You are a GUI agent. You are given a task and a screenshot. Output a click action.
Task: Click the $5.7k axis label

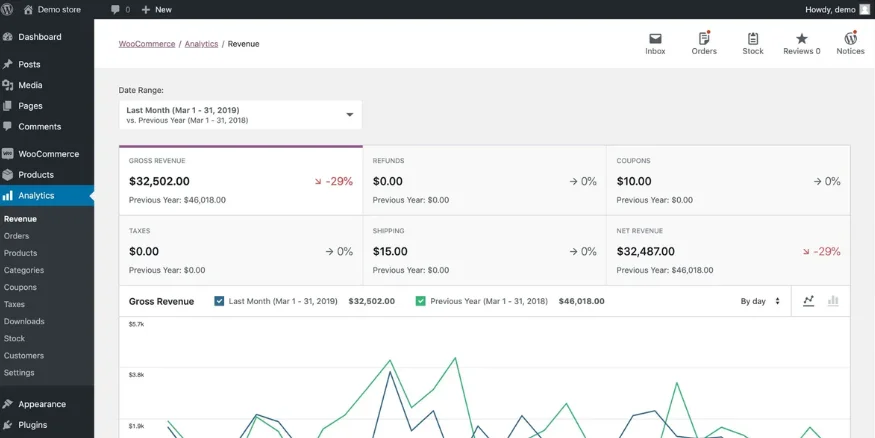[x=137, y=324]
